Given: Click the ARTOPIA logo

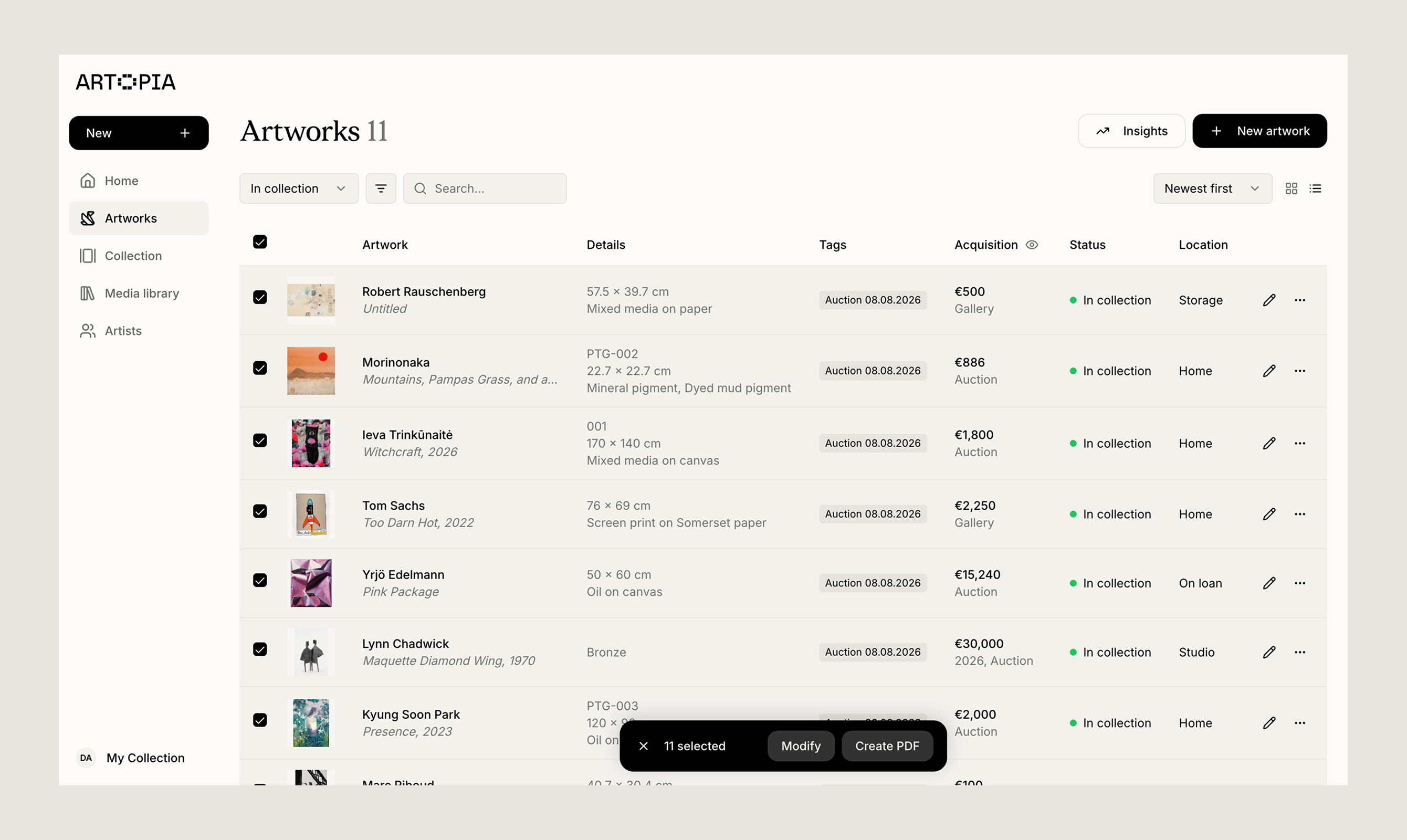Looking at the screenshot, I should [x=125, y=82].
